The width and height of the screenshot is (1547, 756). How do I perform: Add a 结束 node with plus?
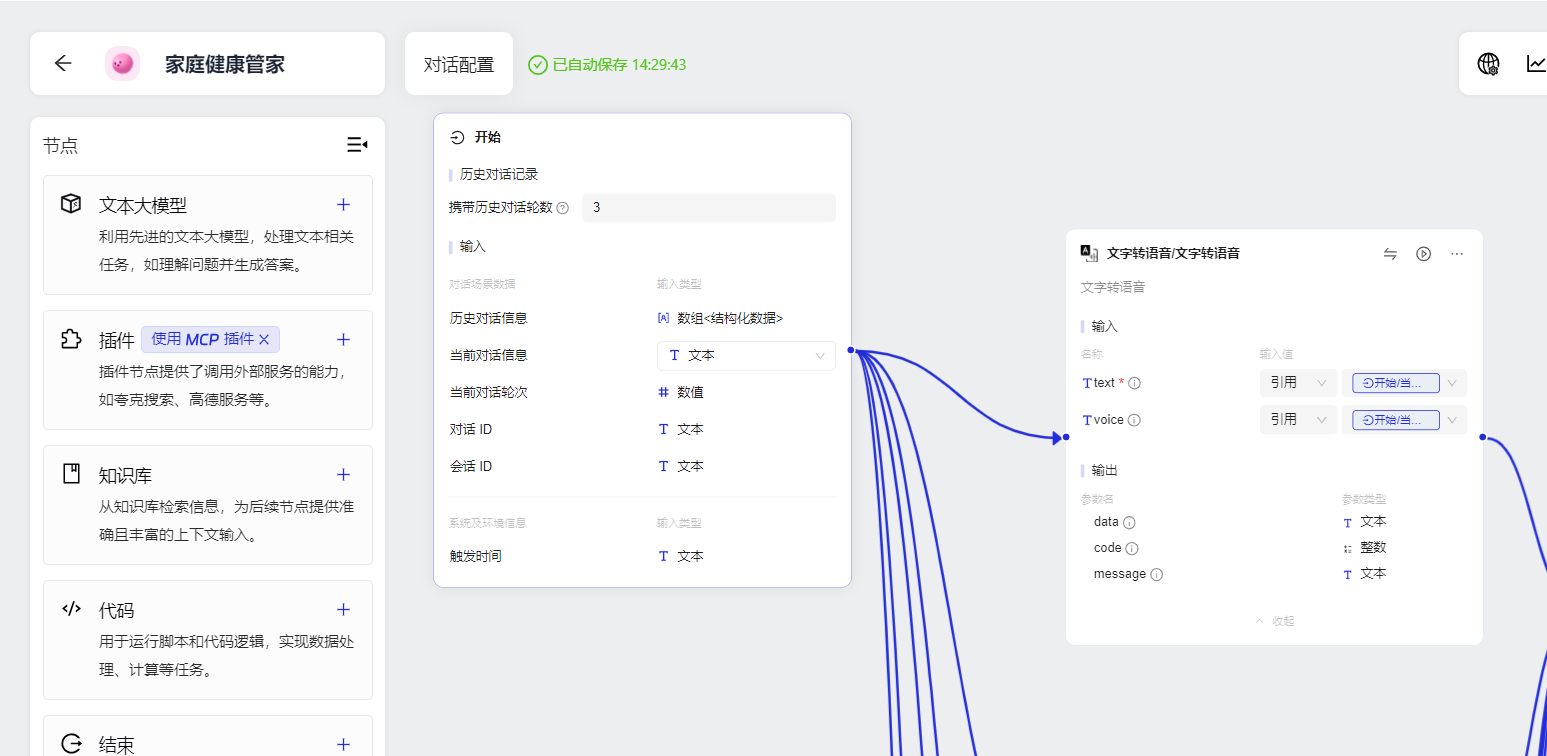(343, 744)
